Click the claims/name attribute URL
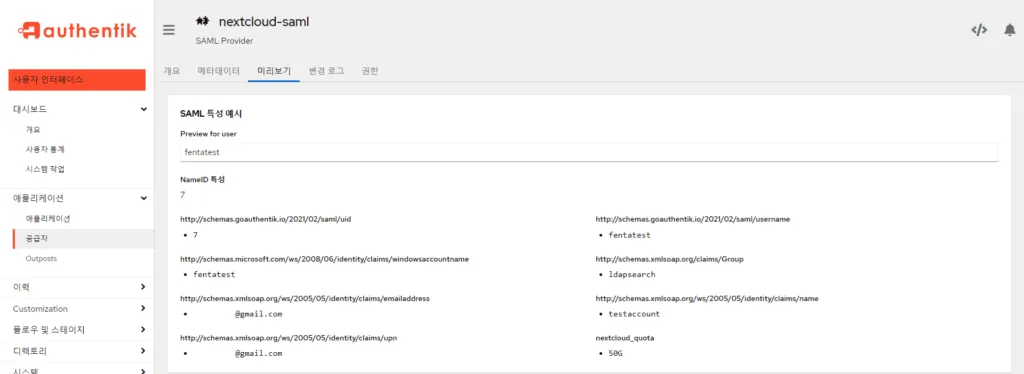Viewport: 1024px width, 374px height. [x=707, y=298]
